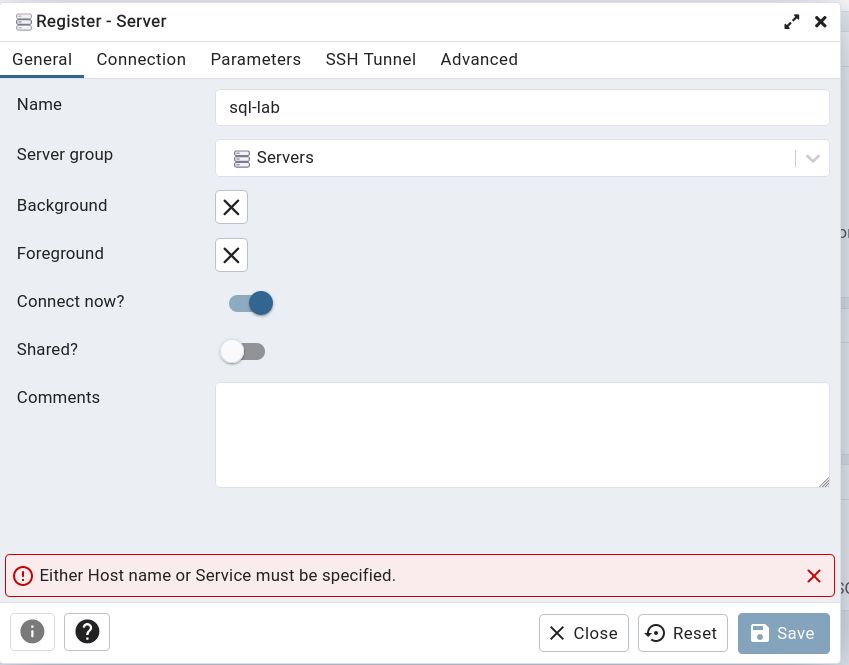This screenshot has height=665, width=849.
Task: Choose a Foreground color swatch
Action: [231, 255]
